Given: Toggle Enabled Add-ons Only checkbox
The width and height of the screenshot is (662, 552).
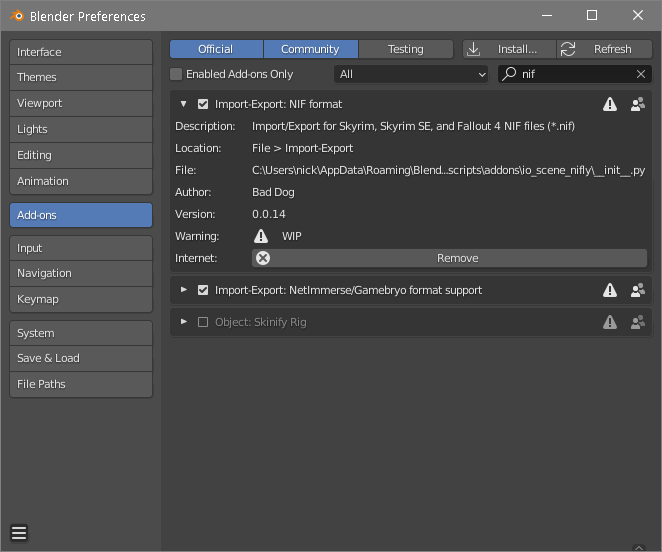Looking at the screenshot, I should click(x=176, y=74).
